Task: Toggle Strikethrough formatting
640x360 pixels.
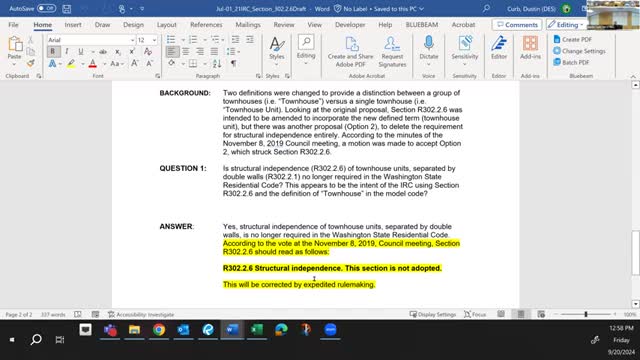Action: tap(103, 51)
